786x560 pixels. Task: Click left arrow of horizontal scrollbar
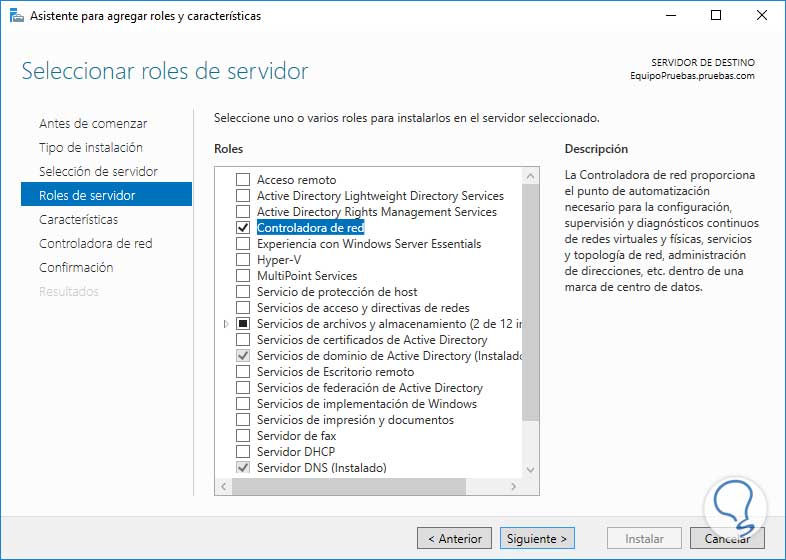(224, 486)
